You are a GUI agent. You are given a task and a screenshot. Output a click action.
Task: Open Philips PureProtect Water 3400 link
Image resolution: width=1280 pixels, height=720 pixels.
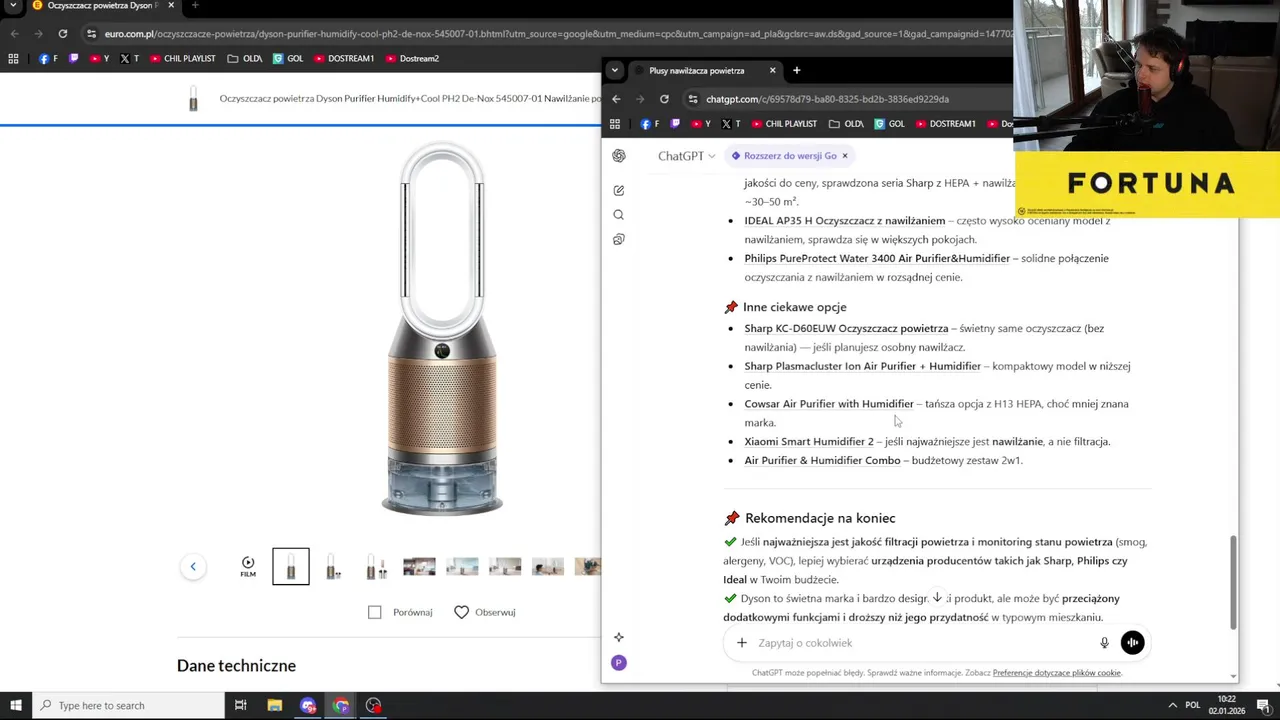[877, 258]
